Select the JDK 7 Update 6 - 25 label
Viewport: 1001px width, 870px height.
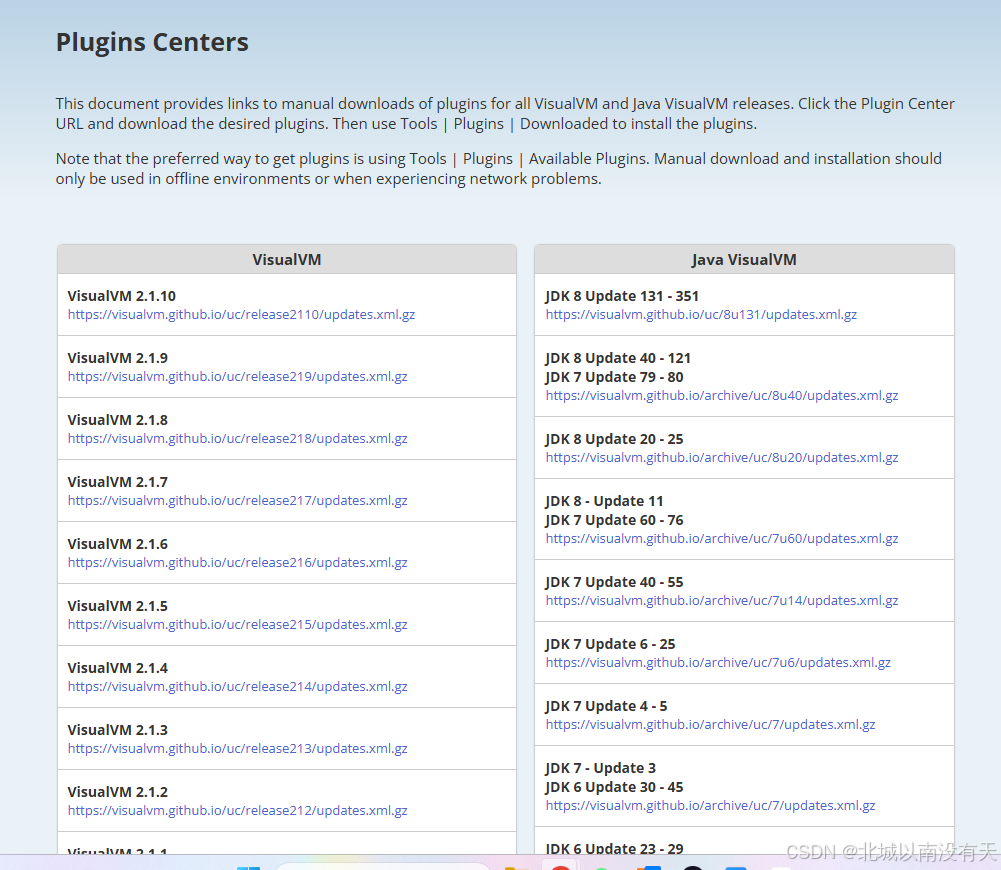pos(610,644)
